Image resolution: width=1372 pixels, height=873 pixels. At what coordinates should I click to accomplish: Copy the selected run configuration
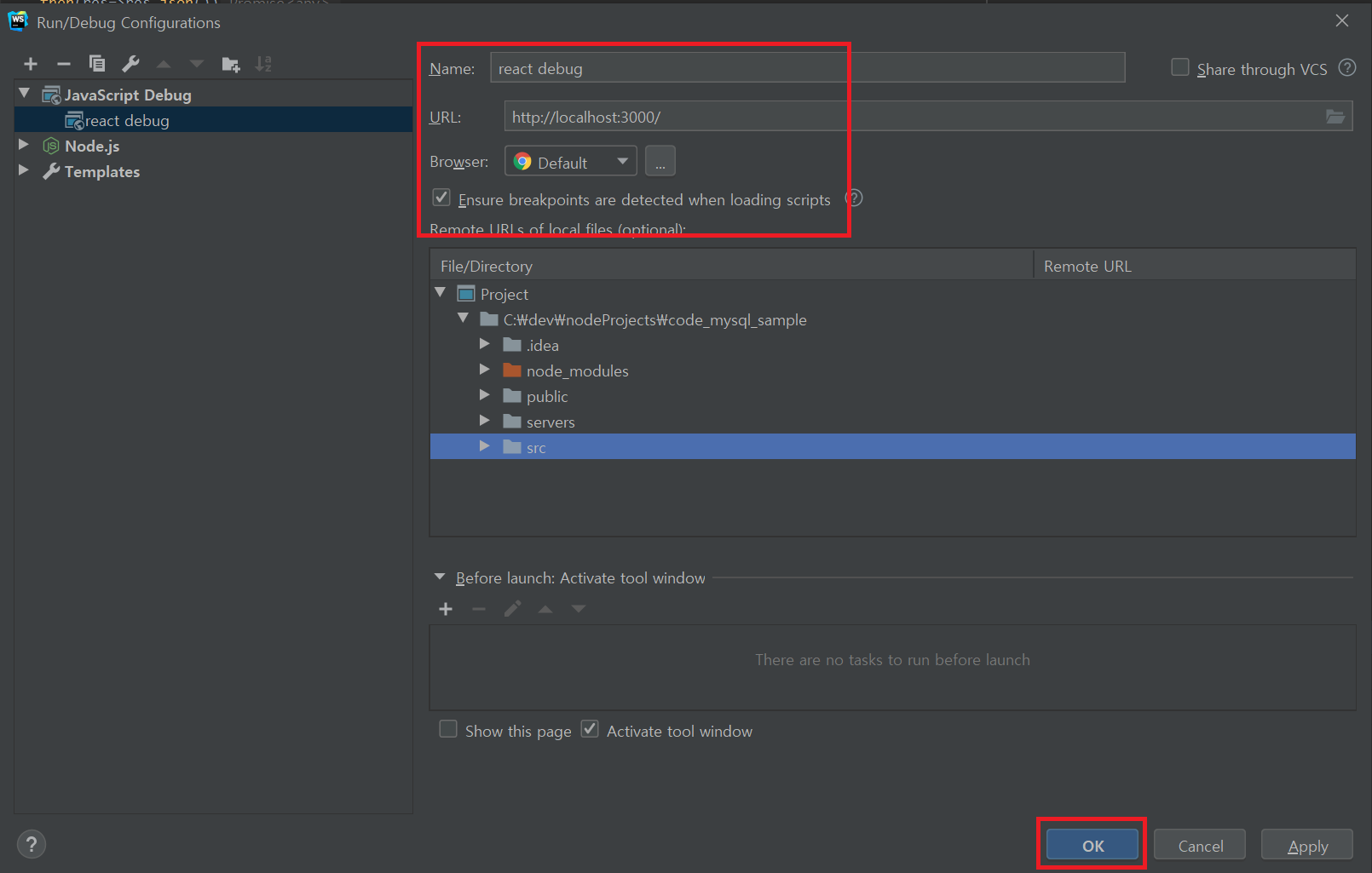[x=97, y=63]
